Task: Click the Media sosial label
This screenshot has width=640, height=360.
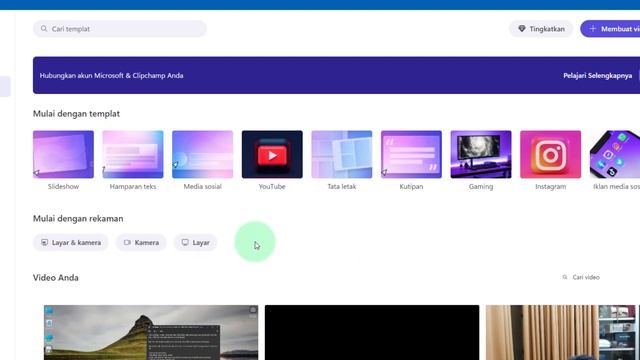Action: 202,187
